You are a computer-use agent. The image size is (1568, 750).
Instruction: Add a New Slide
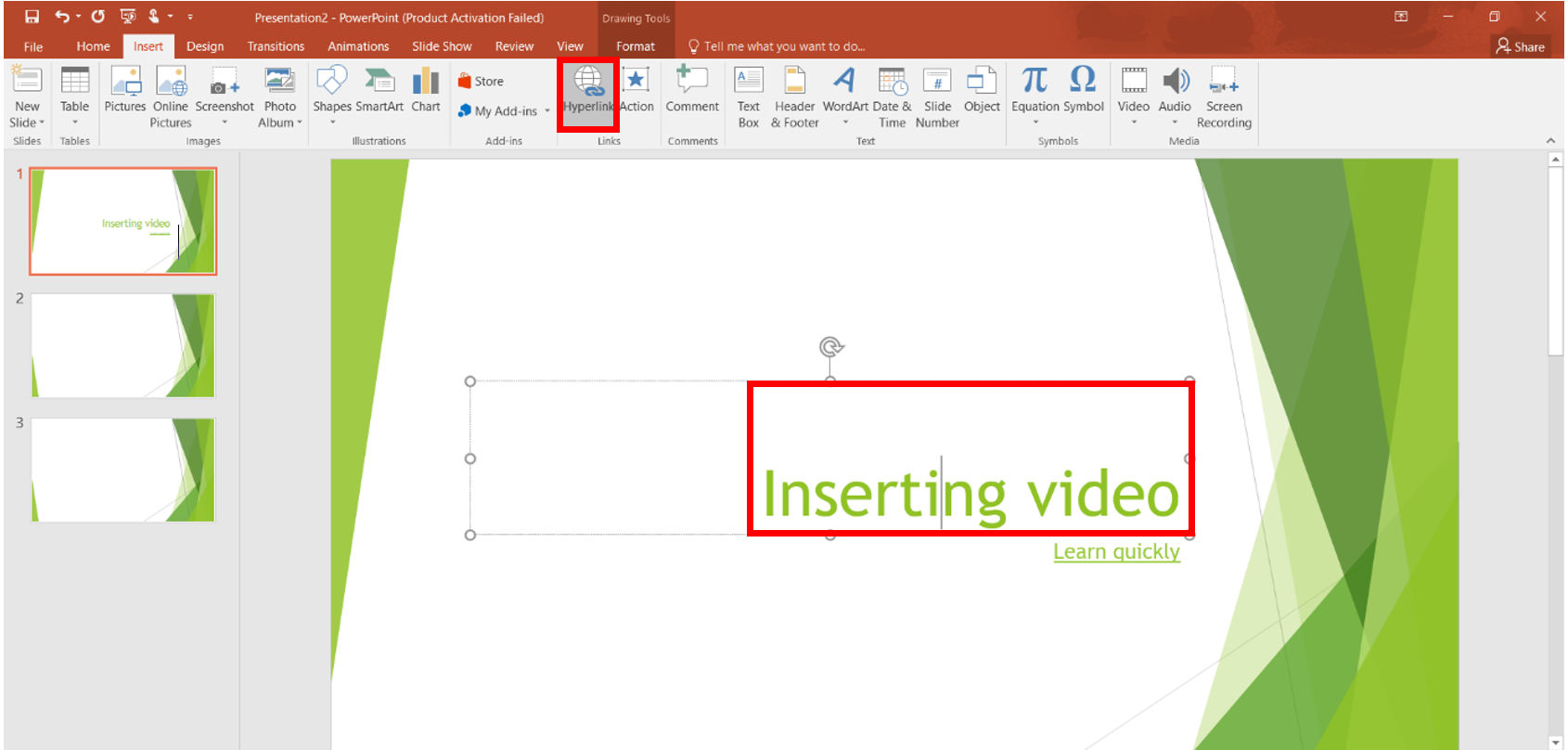point(27,97)
